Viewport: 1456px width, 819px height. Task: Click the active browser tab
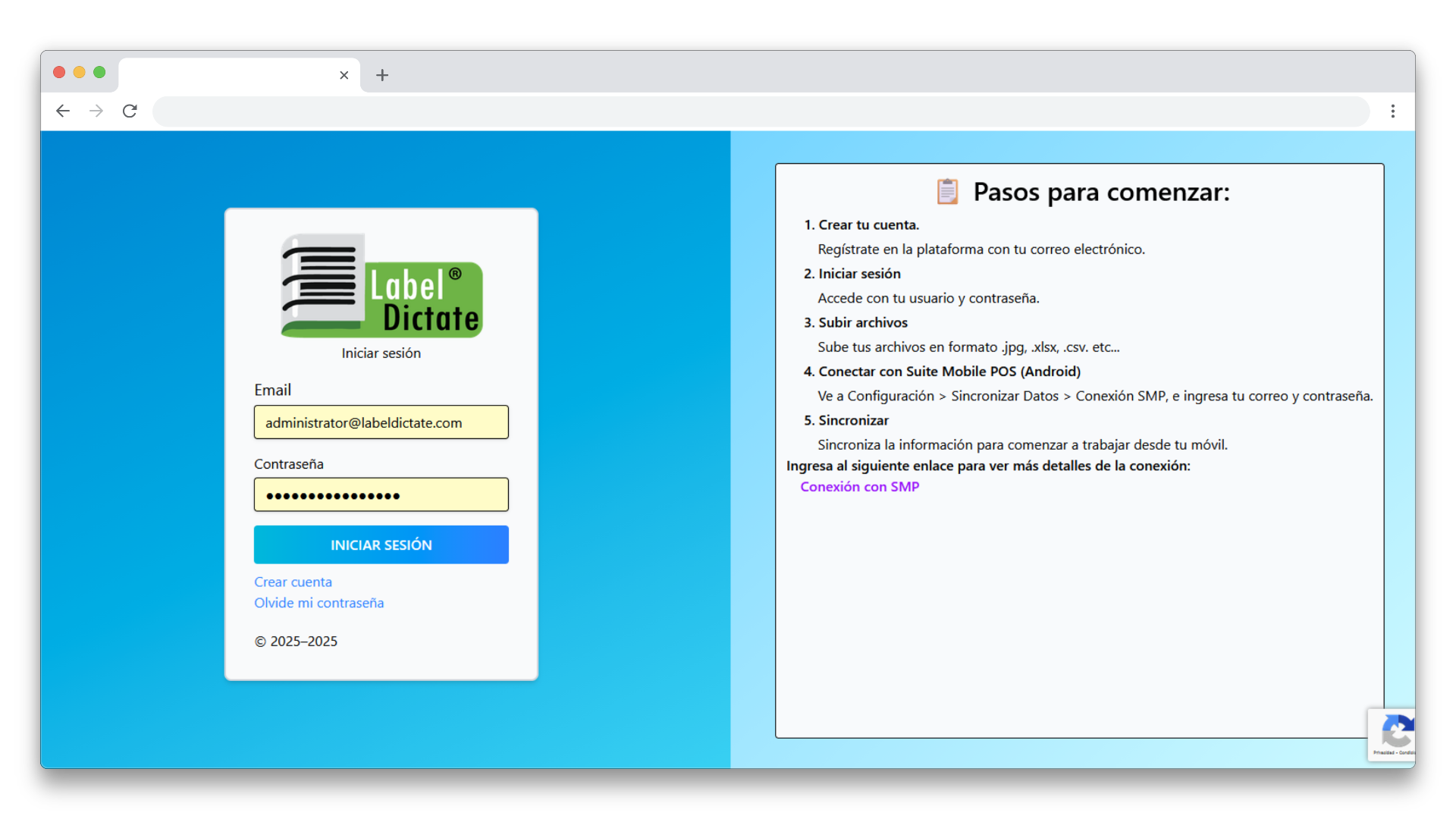(227, 75)
